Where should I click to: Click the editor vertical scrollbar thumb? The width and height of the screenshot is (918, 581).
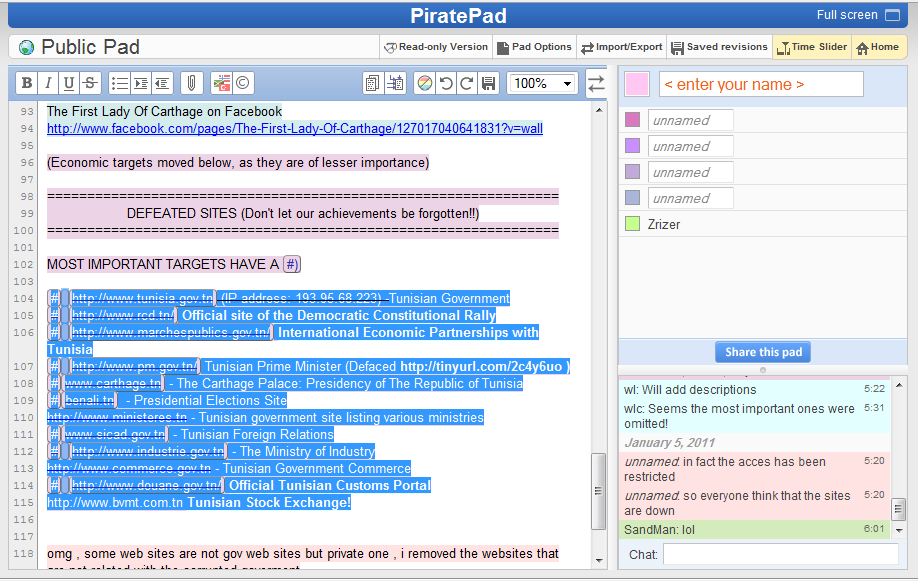(598, 491)
